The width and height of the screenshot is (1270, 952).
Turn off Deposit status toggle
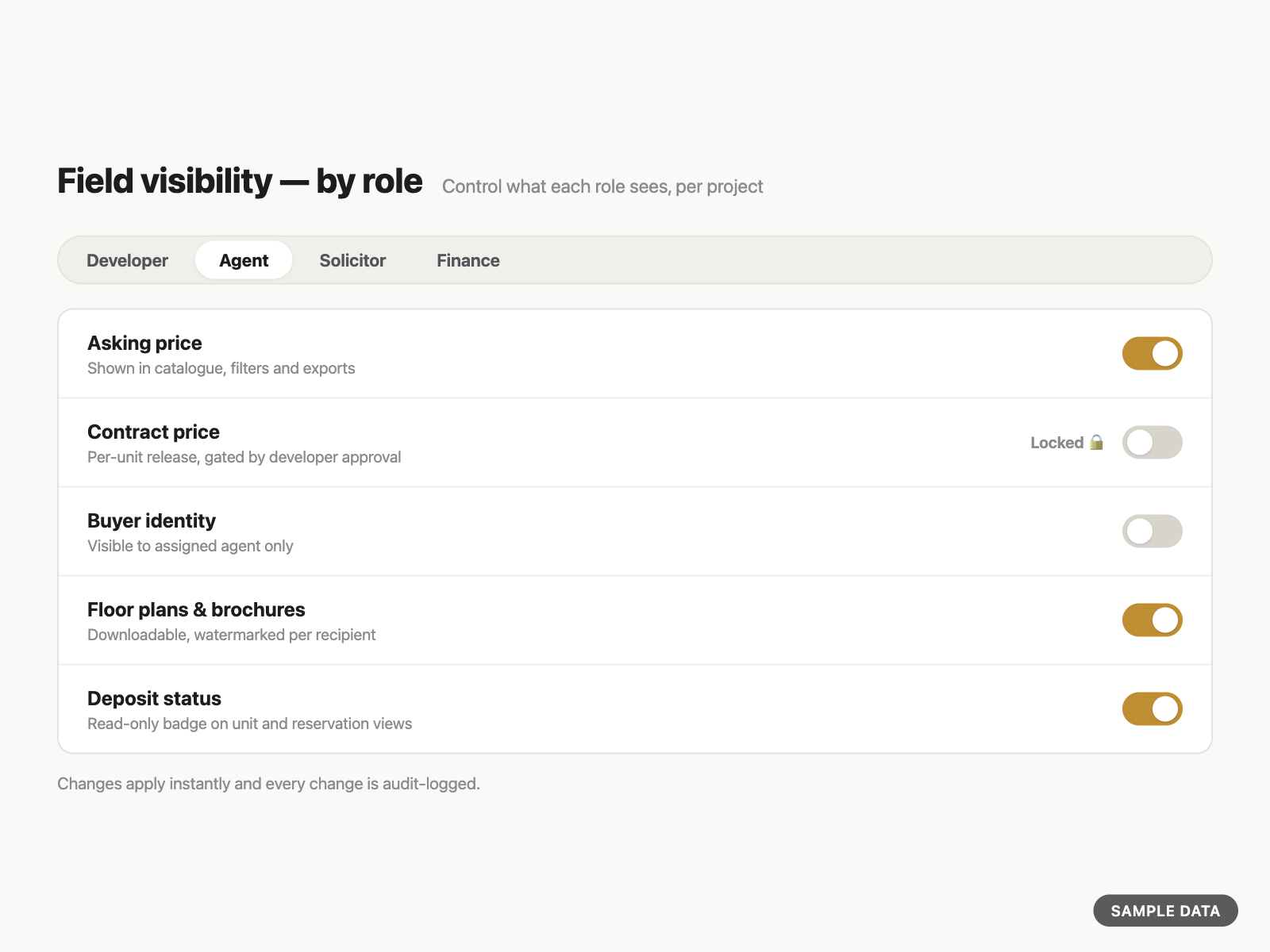(1152, 709)
